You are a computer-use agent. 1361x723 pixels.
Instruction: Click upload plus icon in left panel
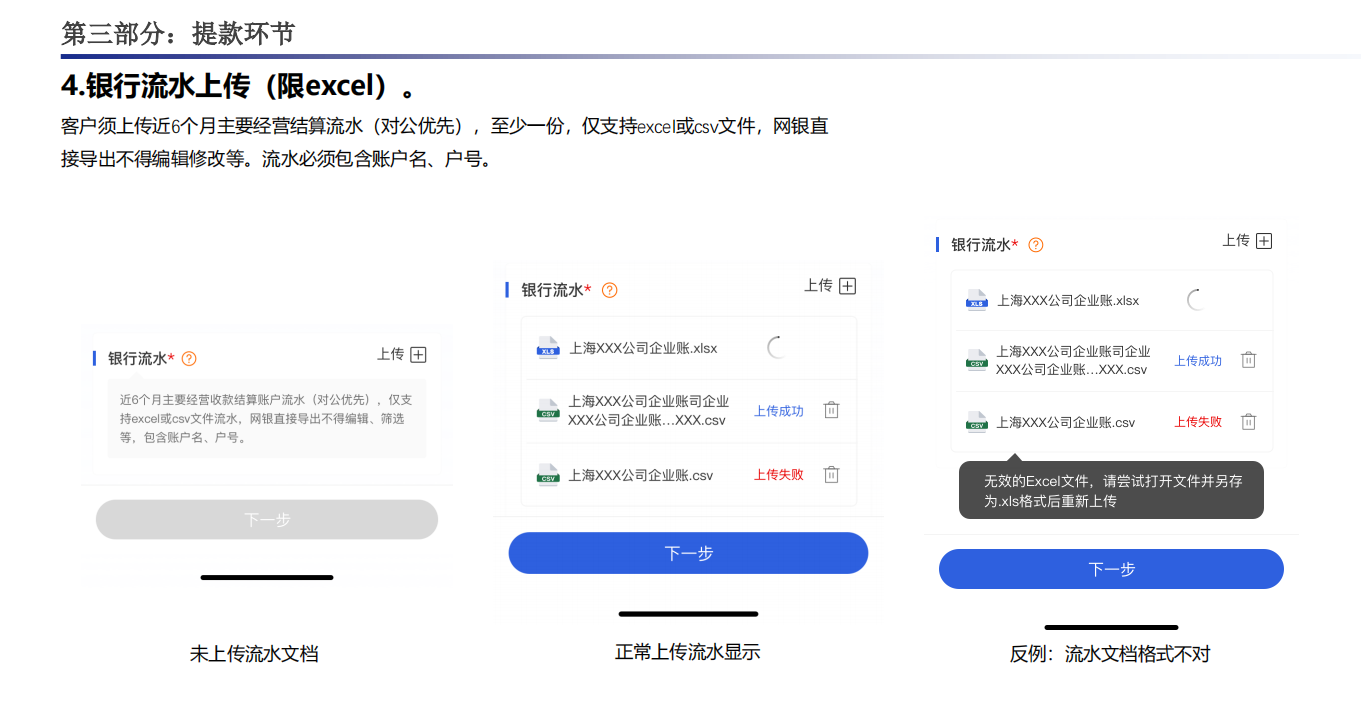point(418,355)
